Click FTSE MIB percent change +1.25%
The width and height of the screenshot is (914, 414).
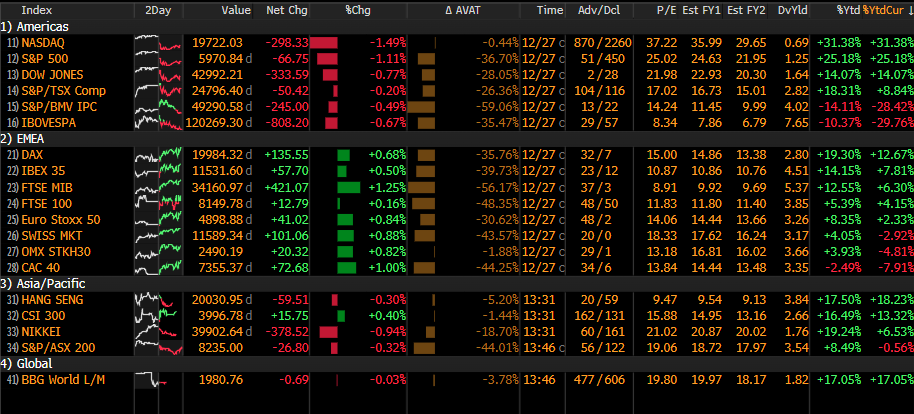click(x=387, y=188)
